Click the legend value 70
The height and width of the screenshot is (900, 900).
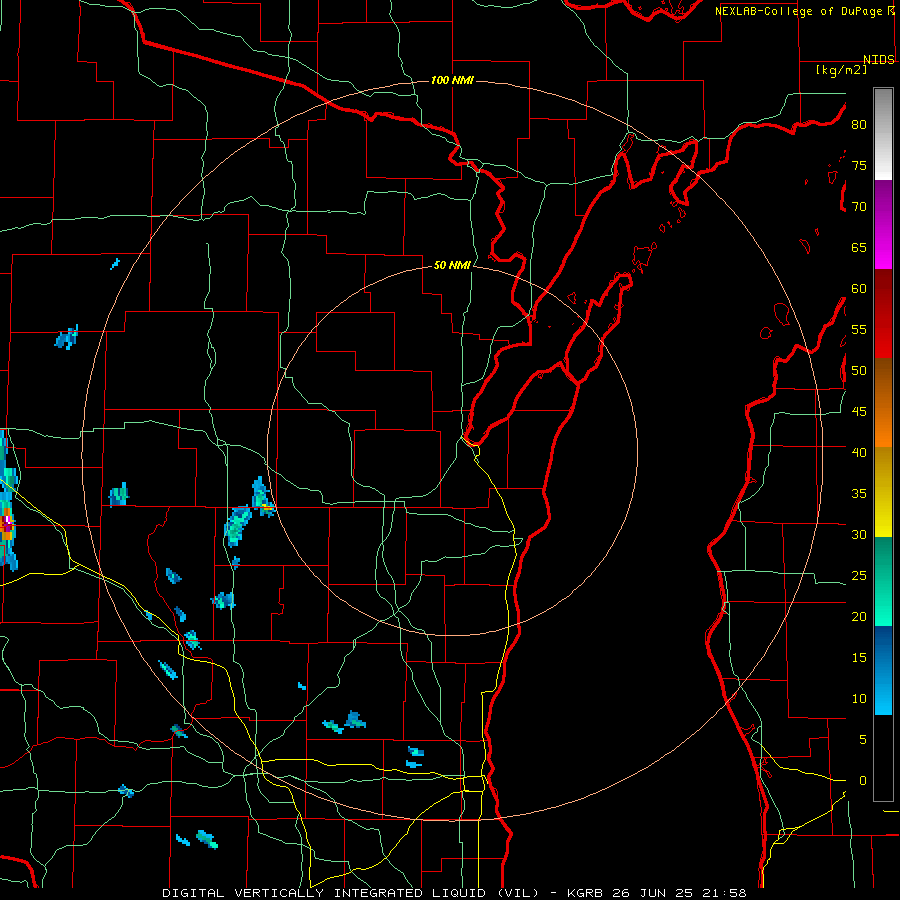tap(859, 207)
